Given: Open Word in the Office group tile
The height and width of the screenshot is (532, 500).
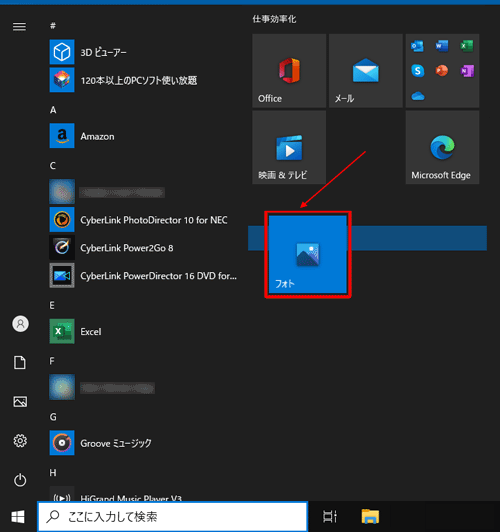Looking at the screenshot, I should [x=442, y=46].
